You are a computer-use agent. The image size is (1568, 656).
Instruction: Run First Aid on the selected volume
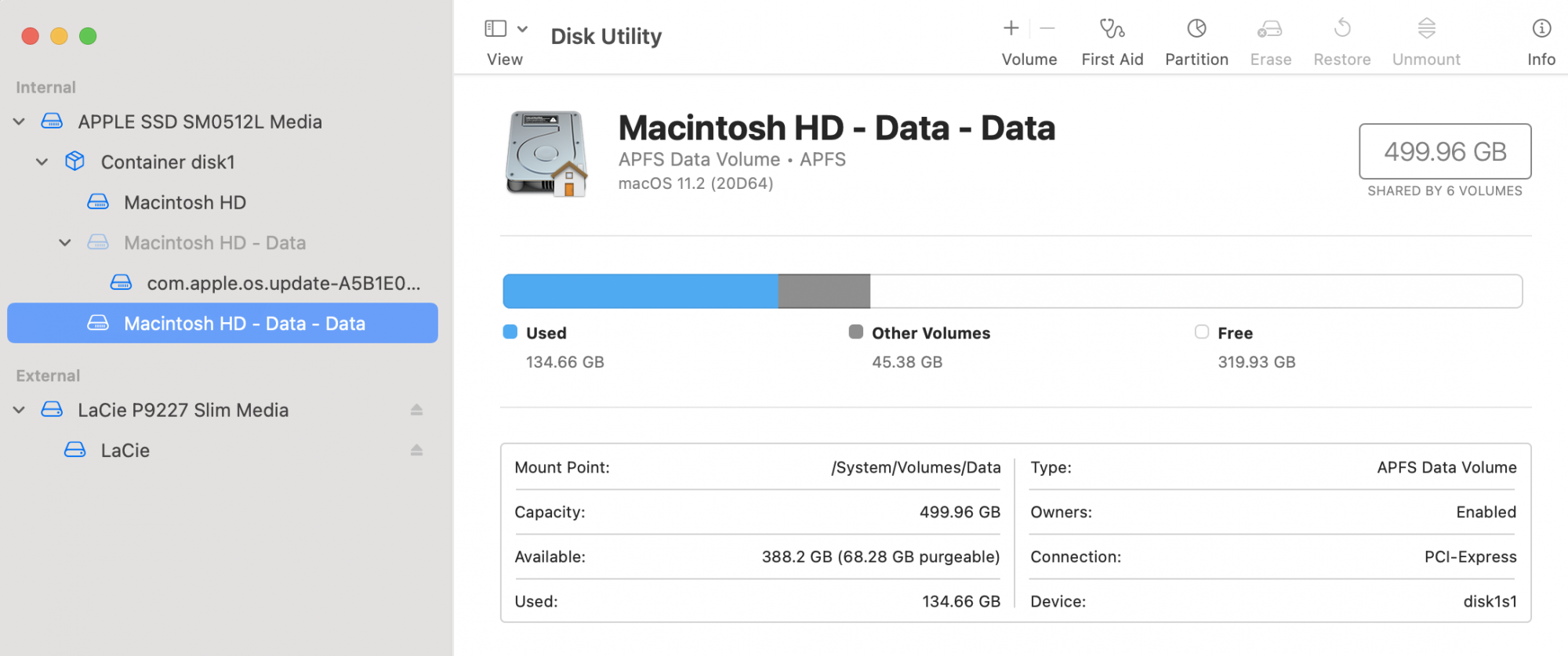[1112, 29]
